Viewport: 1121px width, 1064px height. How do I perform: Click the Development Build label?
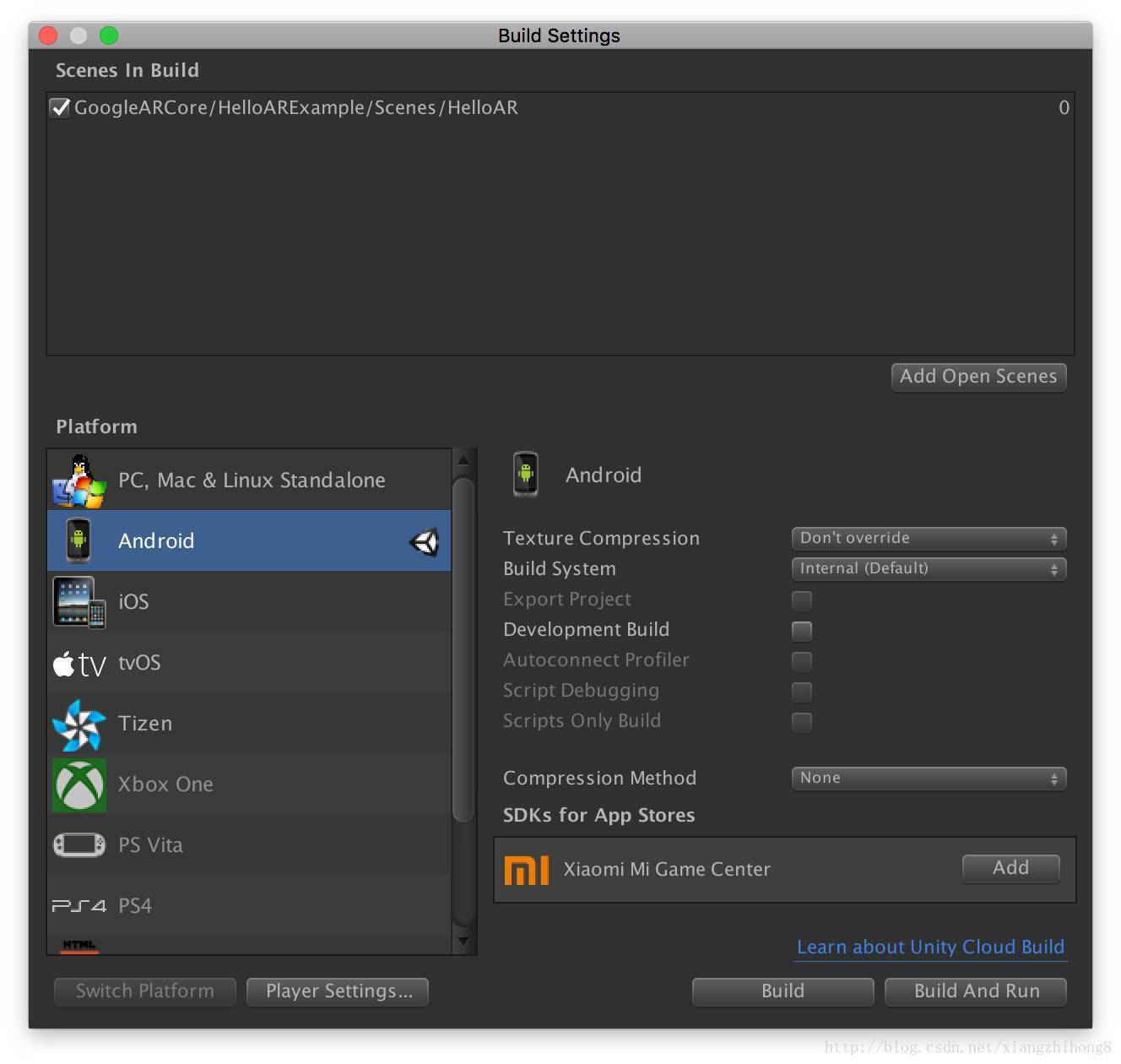tap(586, 630)
